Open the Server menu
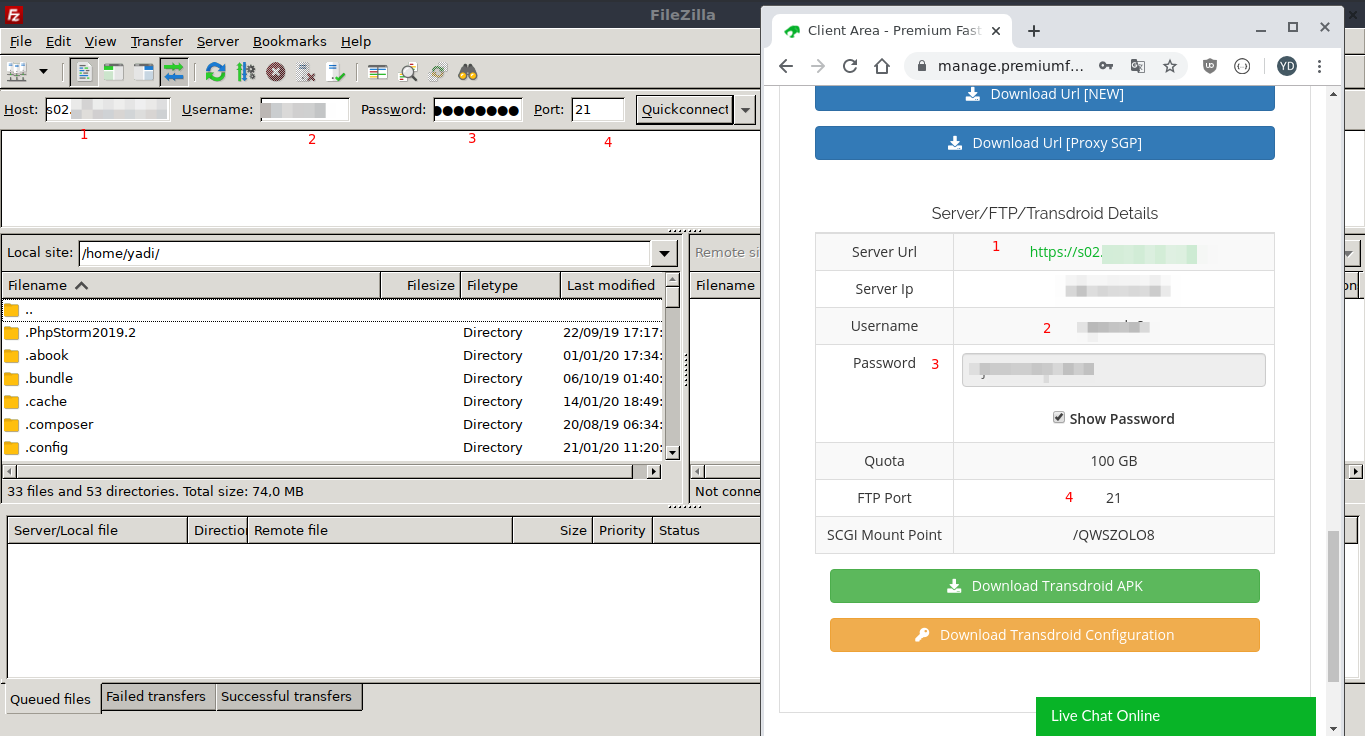This screenshot has width=1365, height=736. [218, 41]
